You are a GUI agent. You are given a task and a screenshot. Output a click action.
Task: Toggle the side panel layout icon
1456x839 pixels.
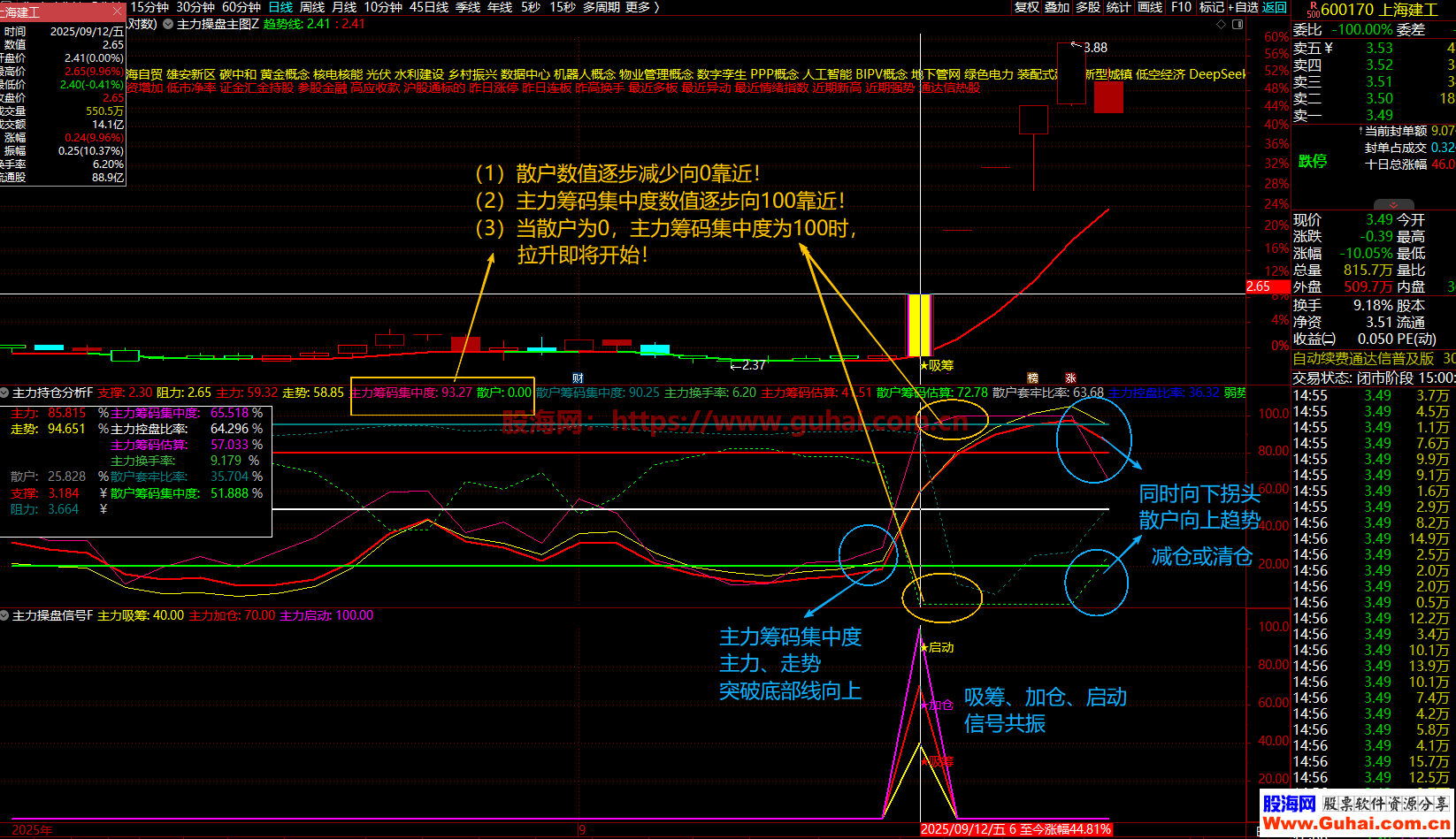pyautogui.click(x=1238, y=25)
